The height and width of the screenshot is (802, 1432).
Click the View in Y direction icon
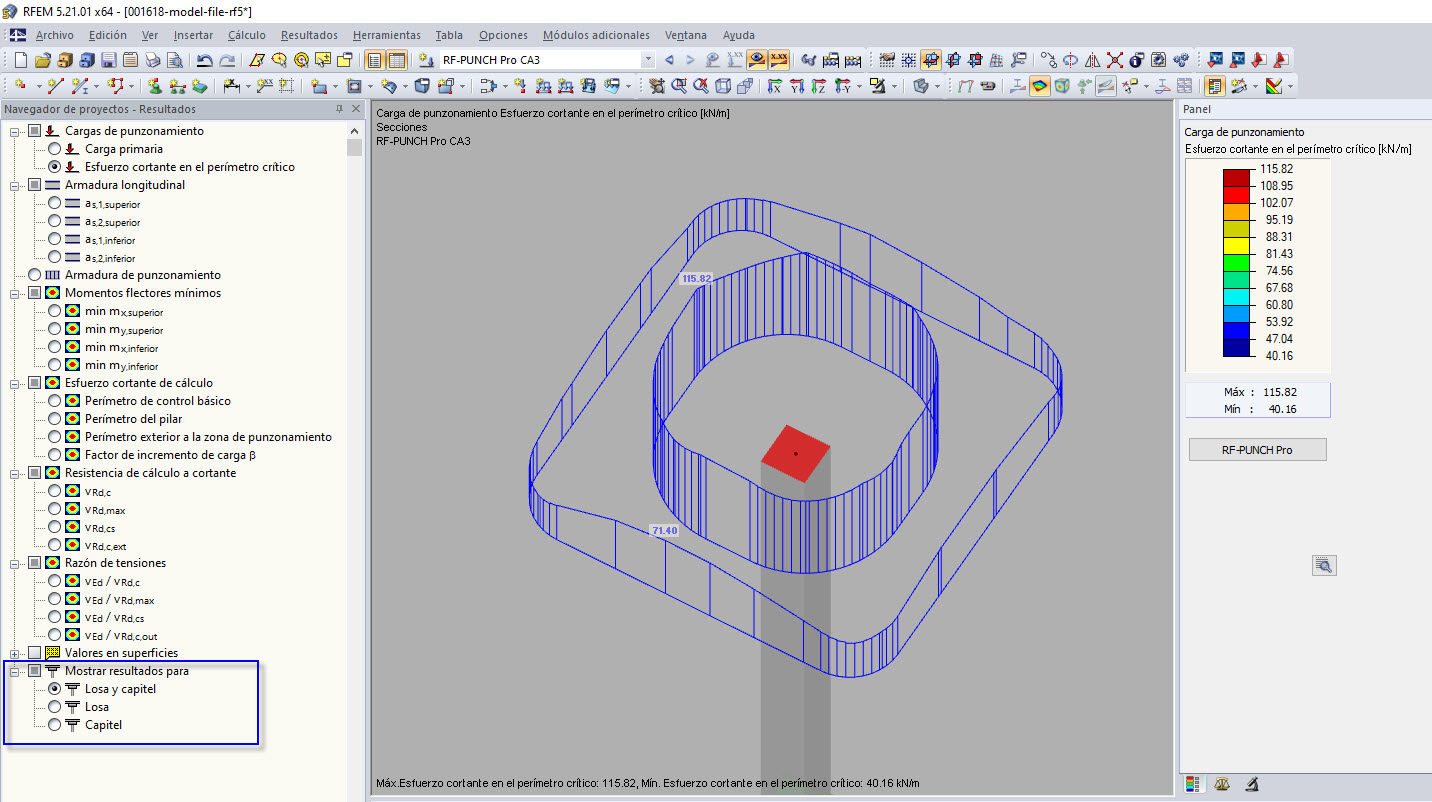pyautogui.click(x=797, y=87)
